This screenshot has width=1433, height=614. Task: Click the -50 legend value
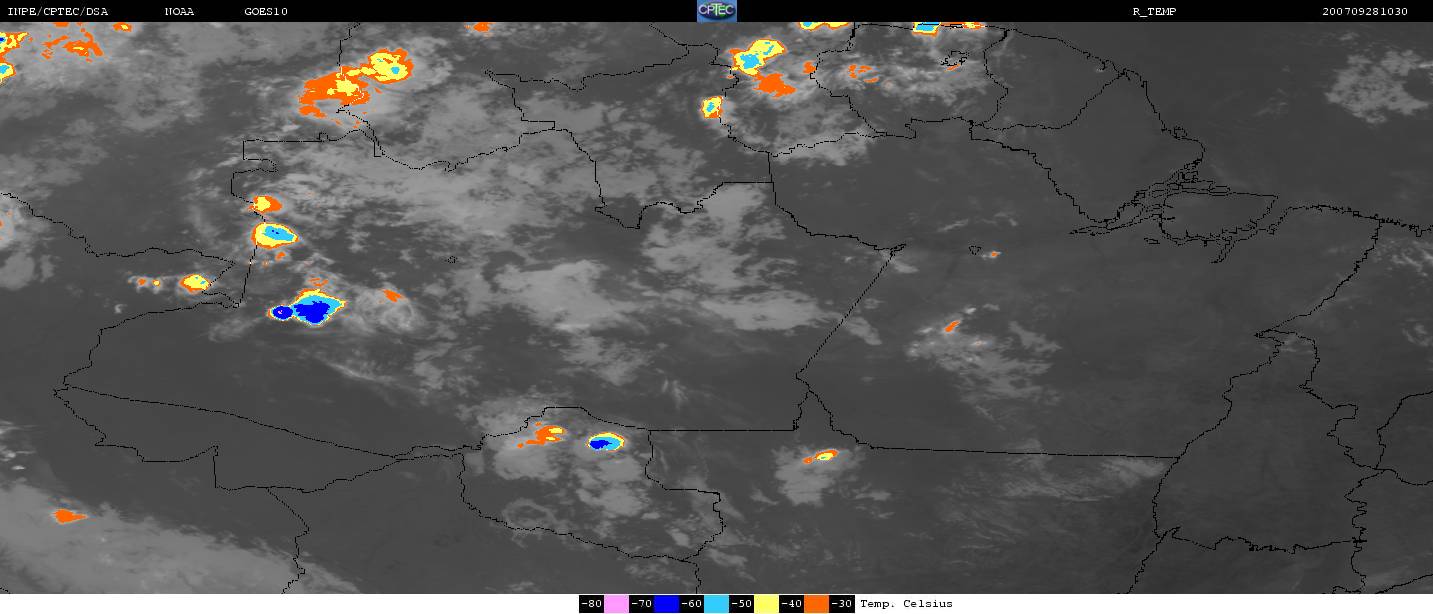[741, 604]
